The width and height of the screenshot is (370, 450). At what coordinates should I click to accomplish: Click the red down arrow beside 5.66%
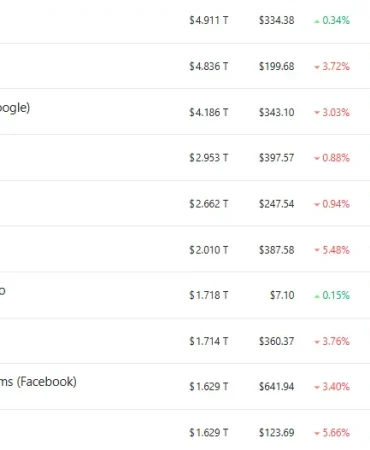coord(317,434)
